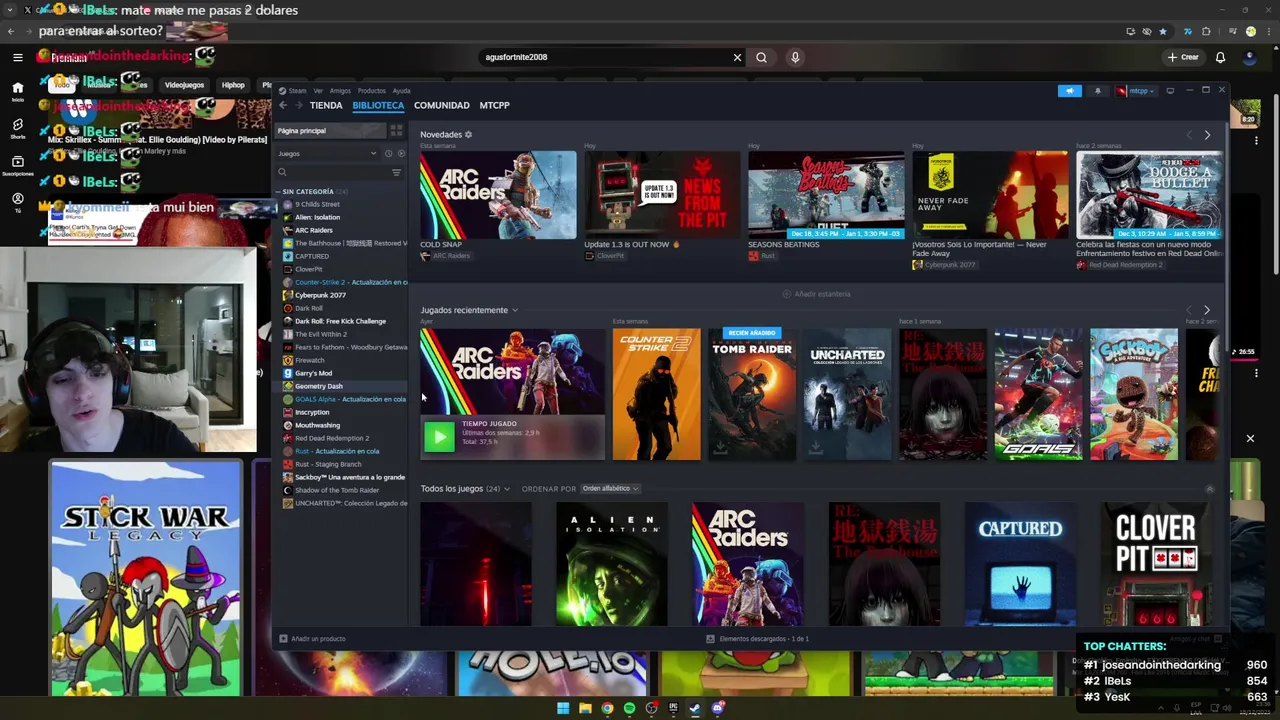The image size is (1280, 720).
Task: Open Novedades settings gear
Action: [468, 134]
